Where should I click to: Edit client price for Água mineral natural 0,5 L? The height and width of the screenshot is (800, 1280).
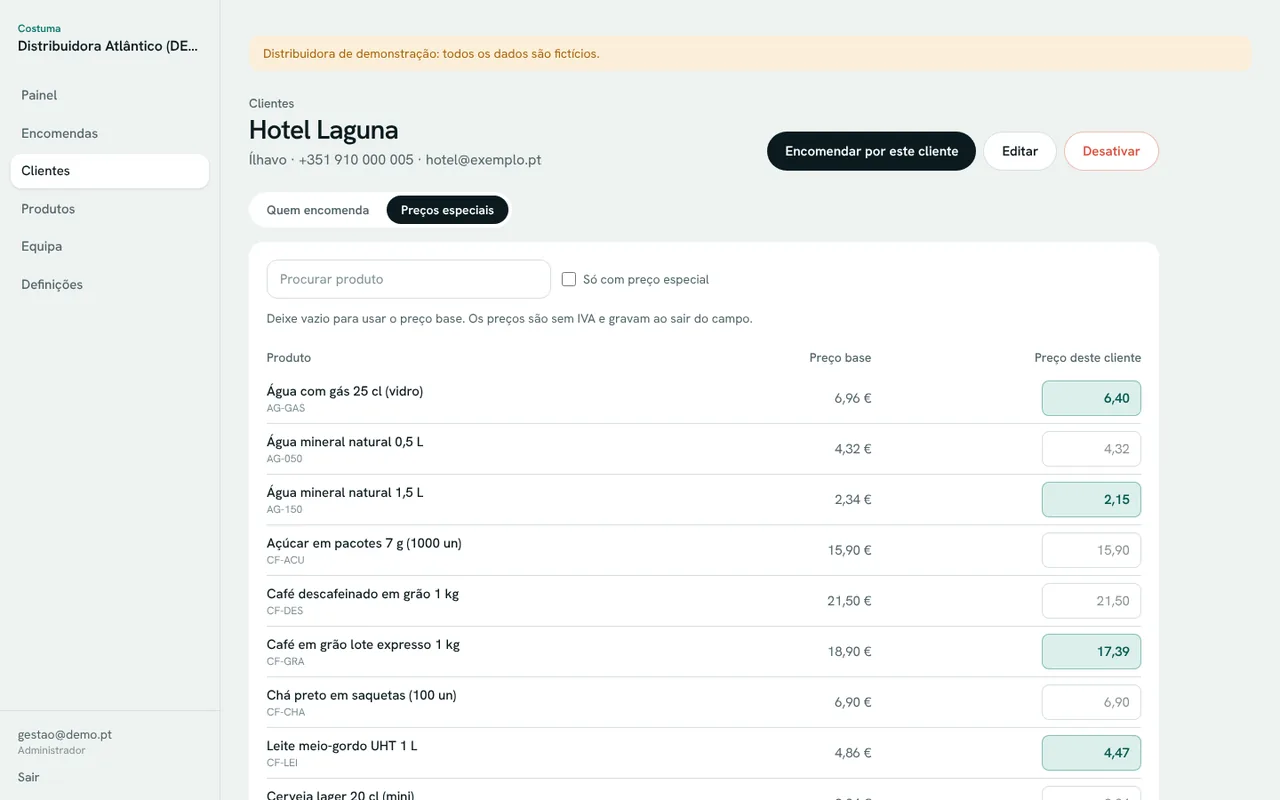tap(1091, 449)
